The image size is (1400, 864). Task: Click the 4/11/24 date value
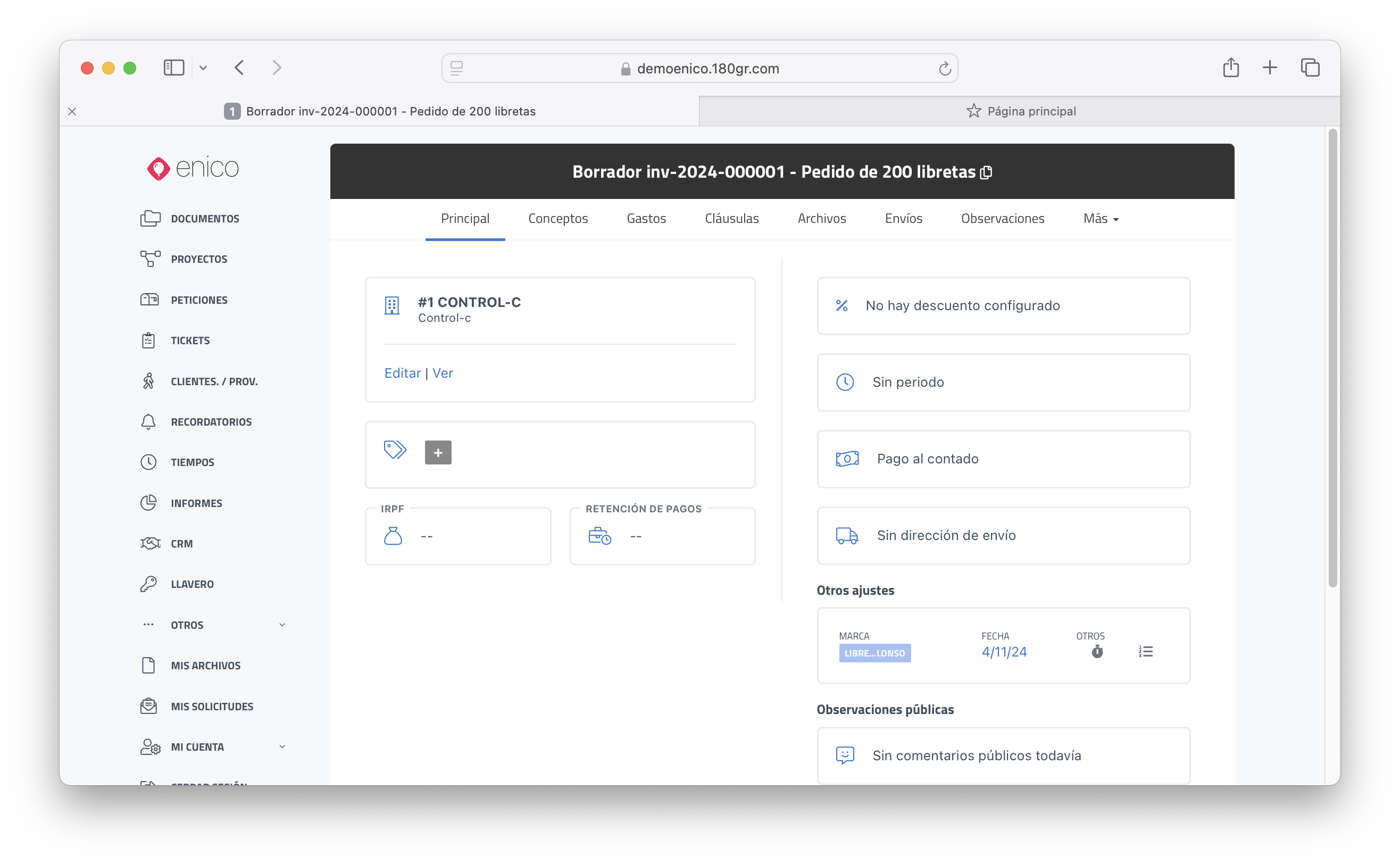point(1004,652)
